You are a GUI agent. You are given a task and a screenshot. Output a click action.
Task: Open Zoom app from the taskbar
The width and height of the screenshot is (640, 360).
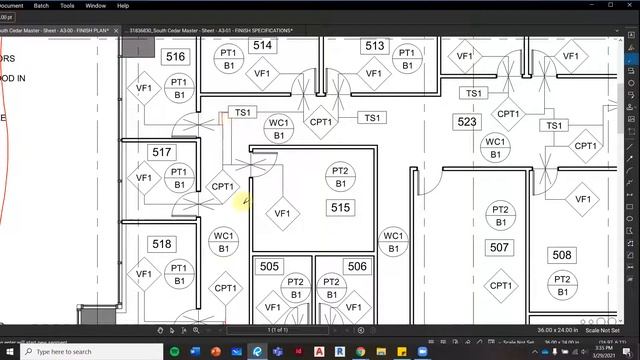422,351
